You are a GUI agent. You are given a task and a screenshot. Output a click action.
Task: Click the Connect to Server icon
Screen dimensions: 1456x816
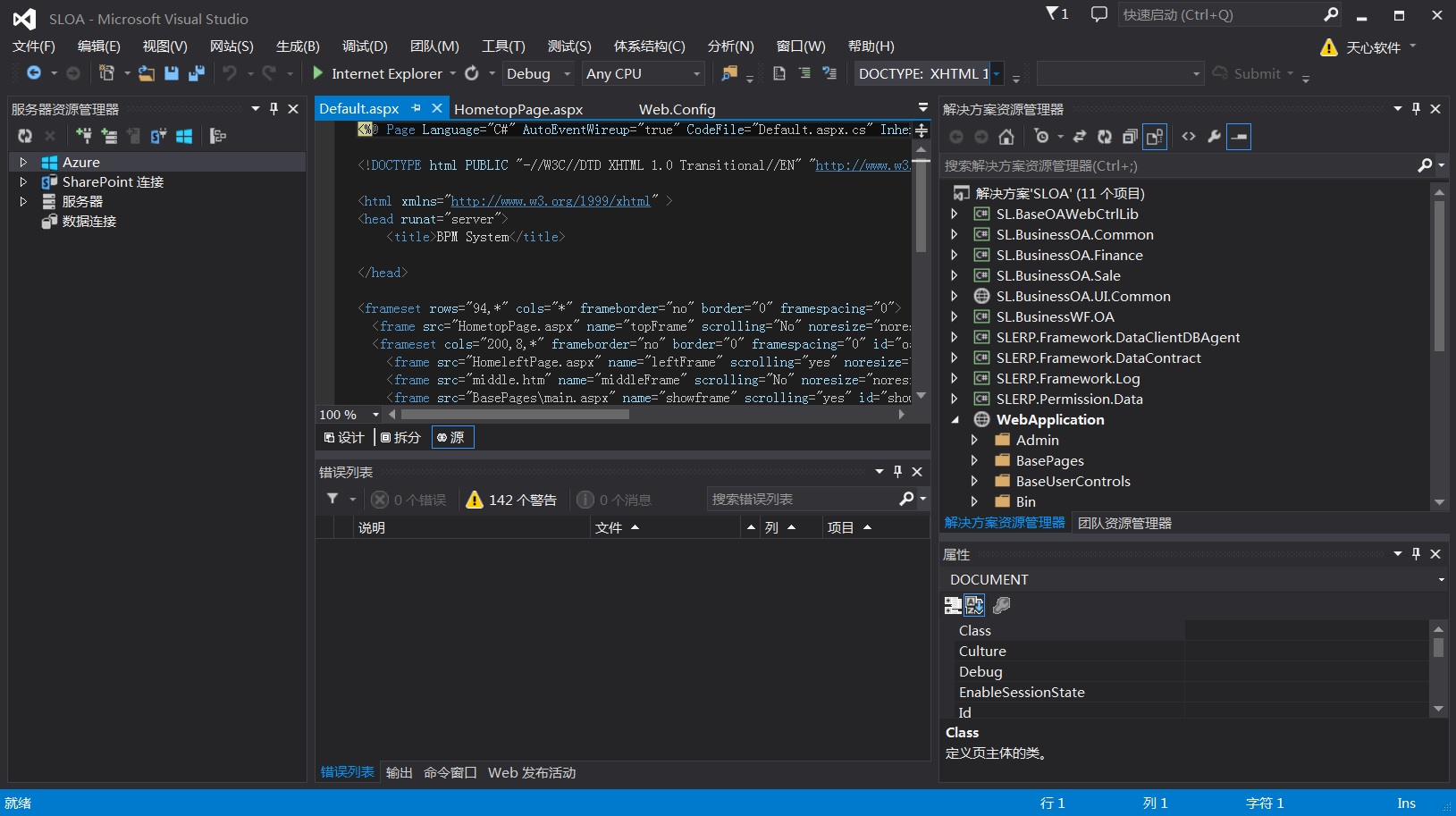109,136
